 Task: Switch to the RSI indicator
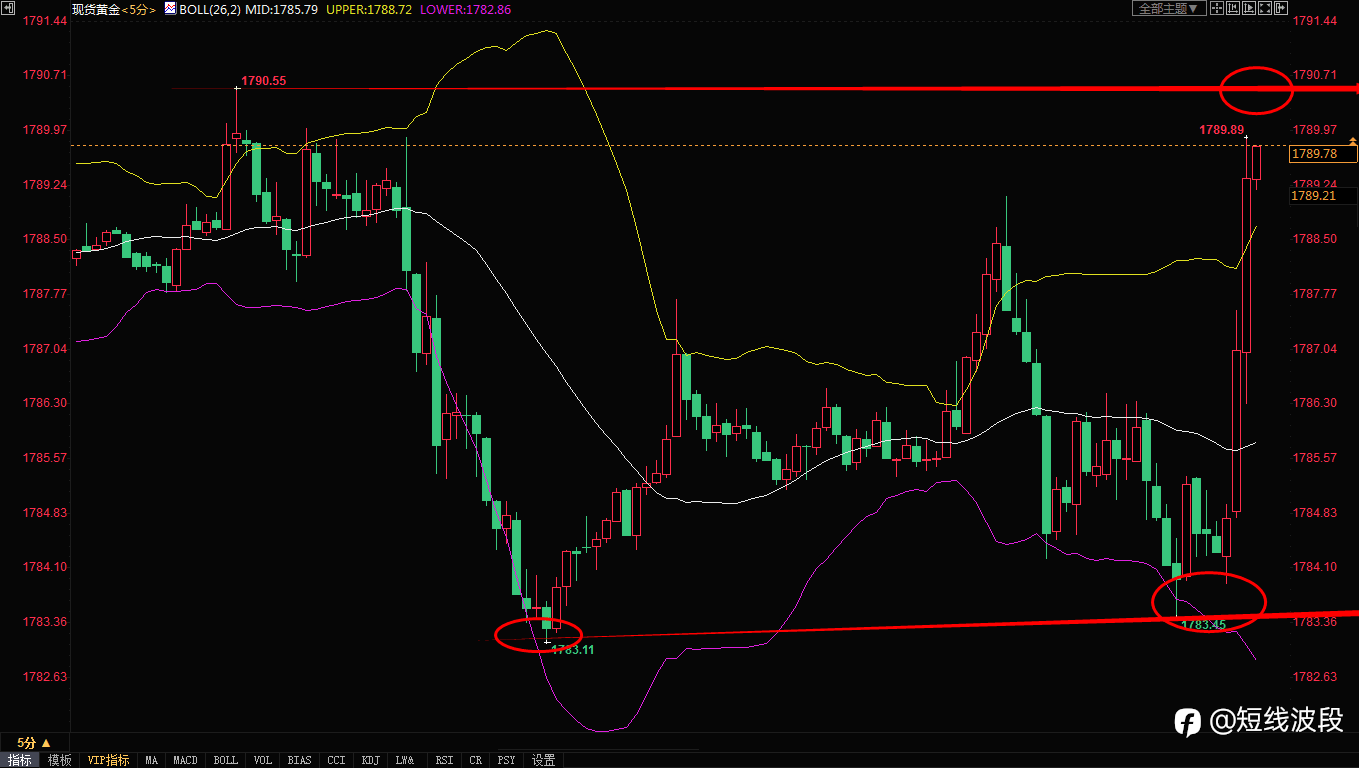[x=444, y=760]
